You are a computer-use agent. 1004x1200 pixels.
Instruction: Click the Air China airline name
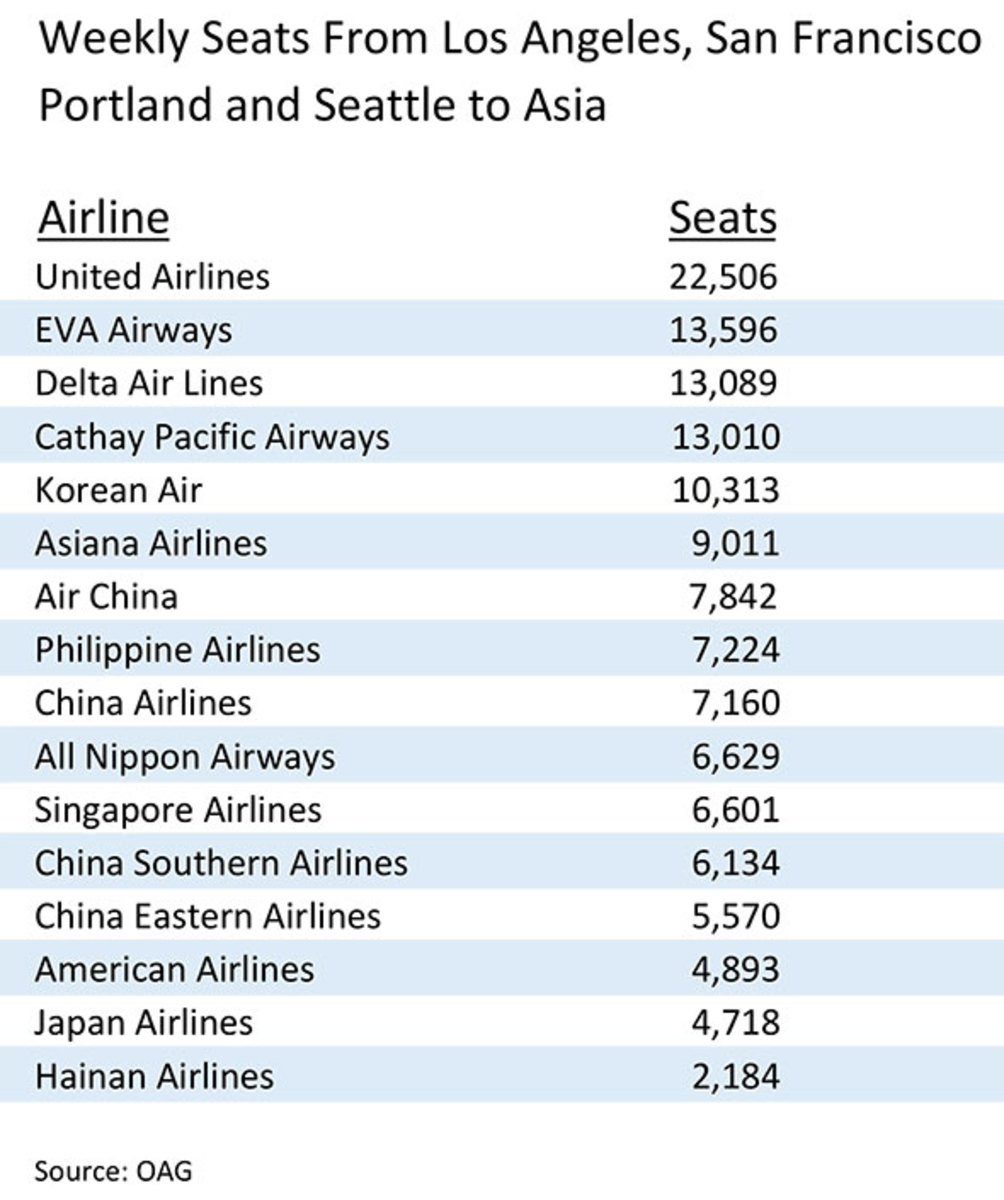pyautogui.click(x=106, y=597)
